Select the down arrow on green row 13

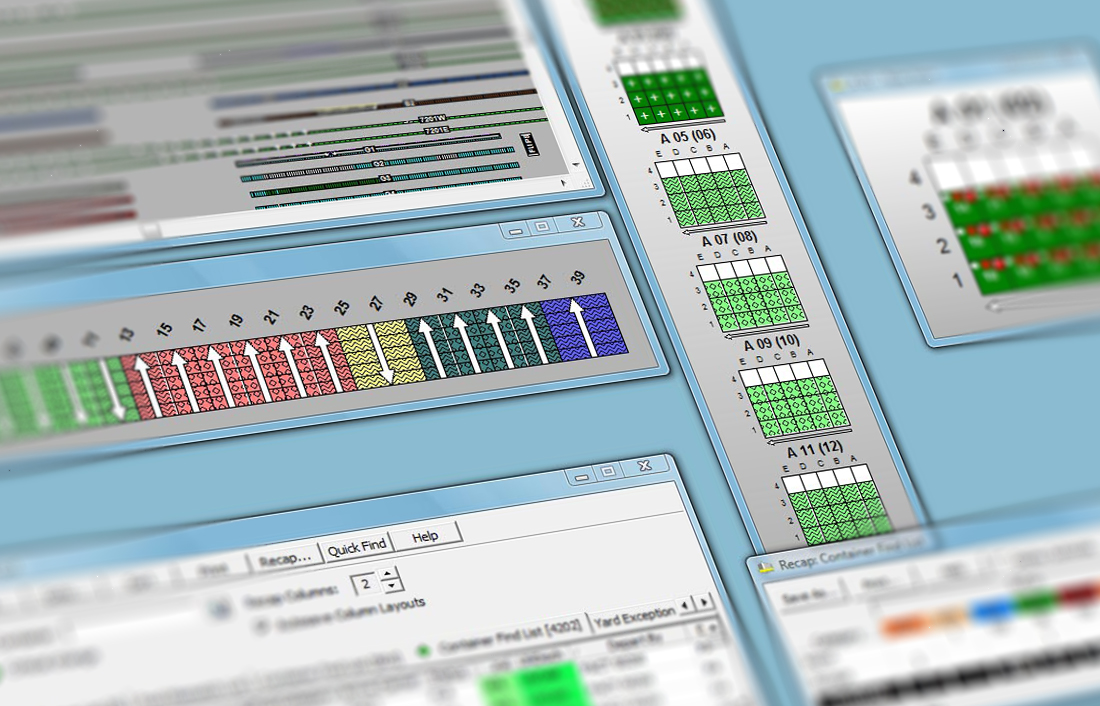click(112, 389)
